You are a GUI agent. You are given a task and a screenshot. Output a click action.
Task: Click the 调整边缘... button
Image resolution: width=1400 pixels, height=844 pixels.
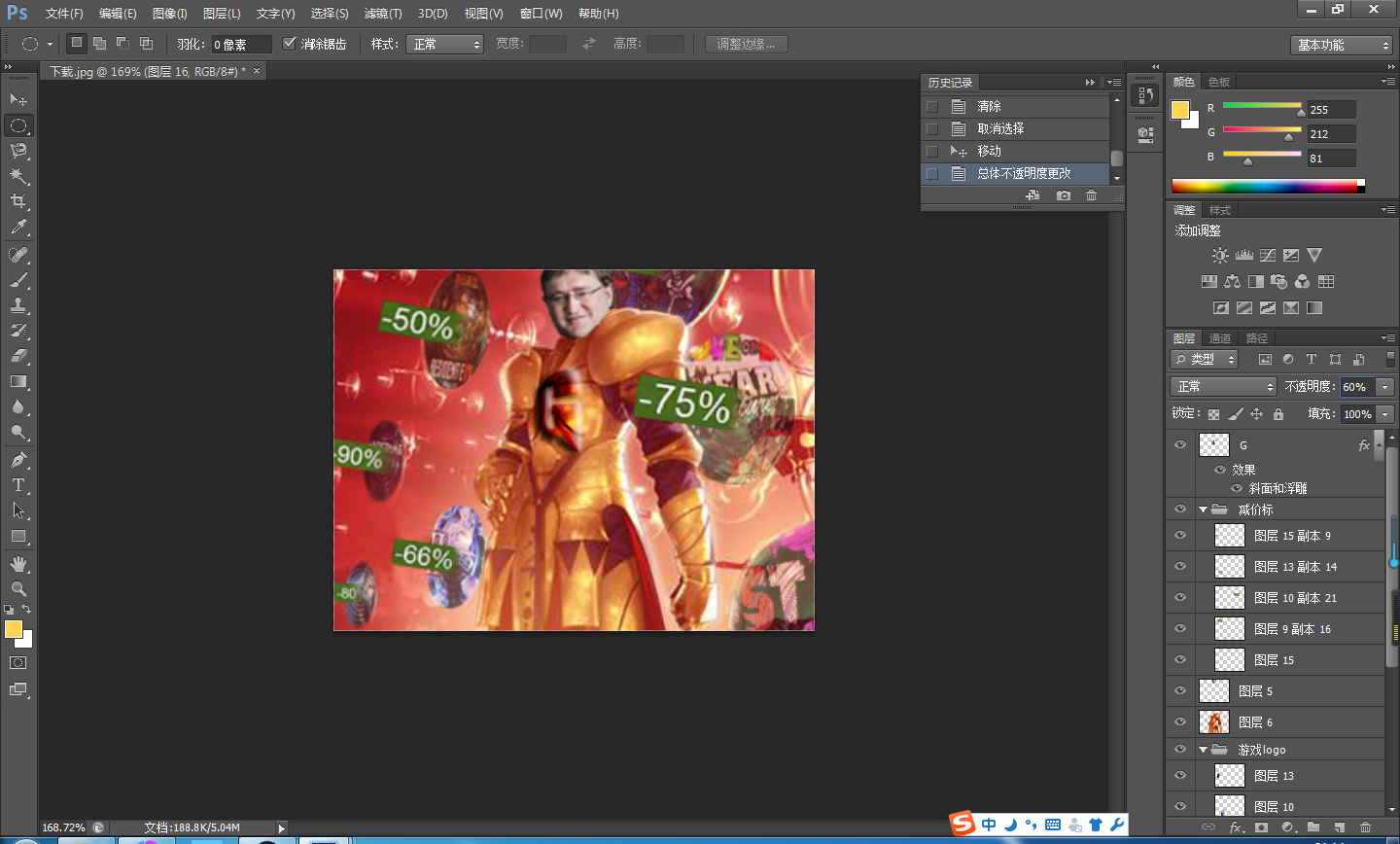[x=747, y=44]
